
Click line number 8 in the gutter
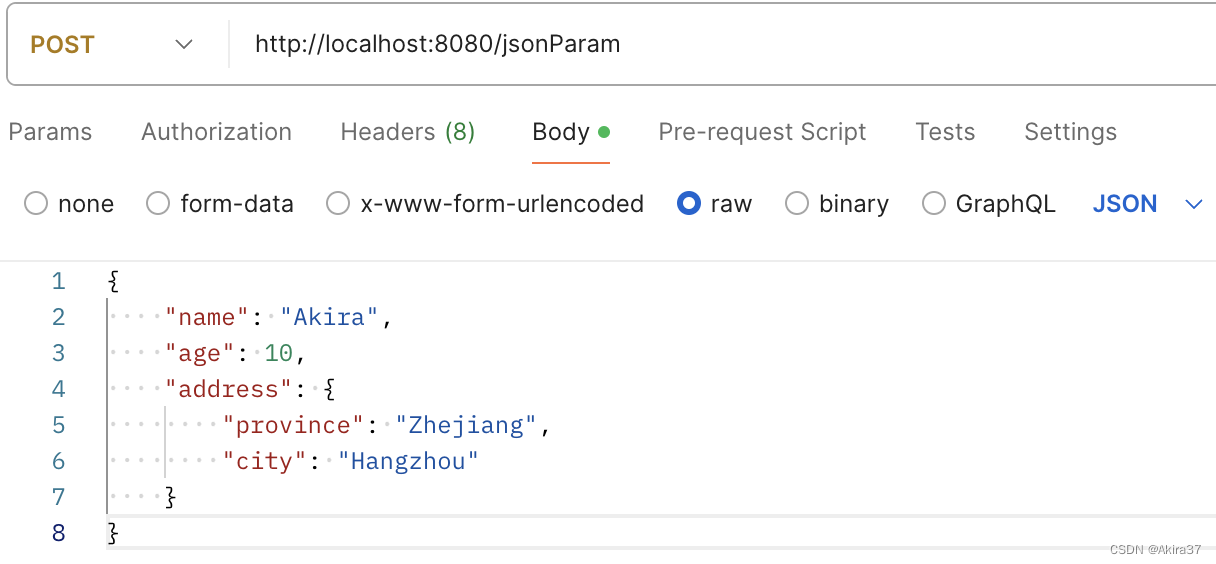[x=58, y=533]
